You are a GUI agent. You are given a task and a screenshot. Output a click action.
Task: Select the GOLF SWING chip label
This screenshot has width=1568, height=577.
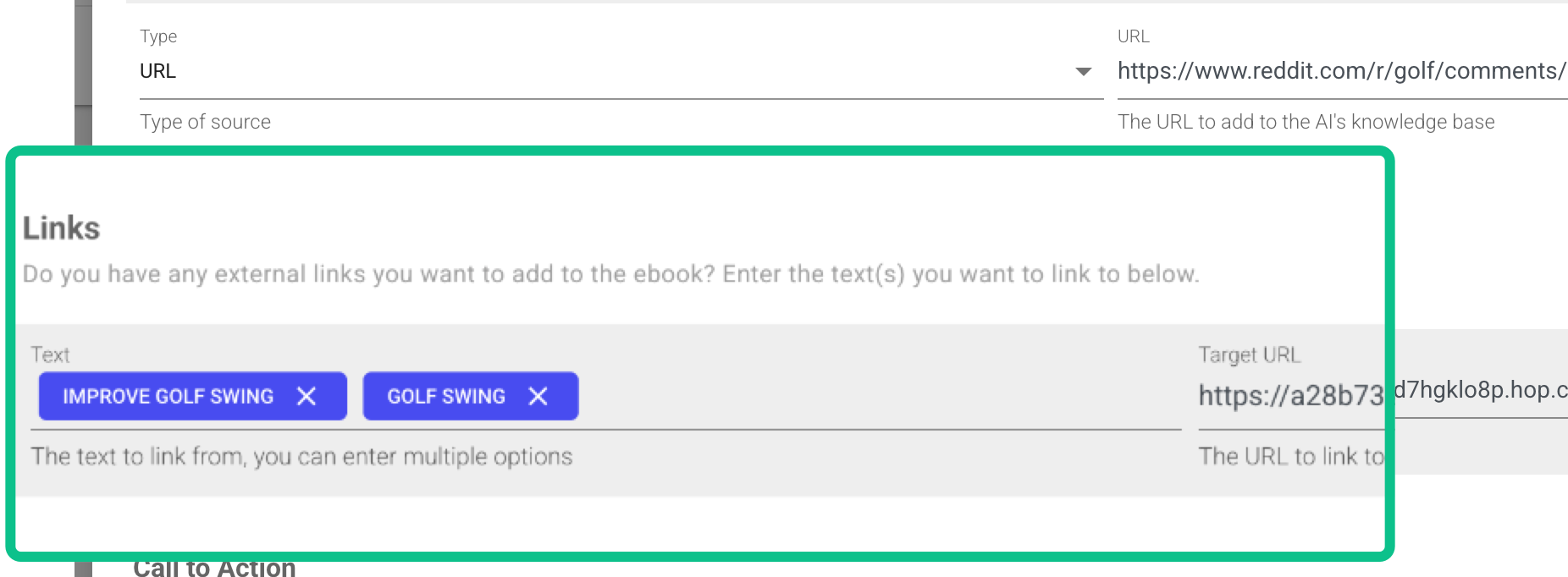(445, 396)
